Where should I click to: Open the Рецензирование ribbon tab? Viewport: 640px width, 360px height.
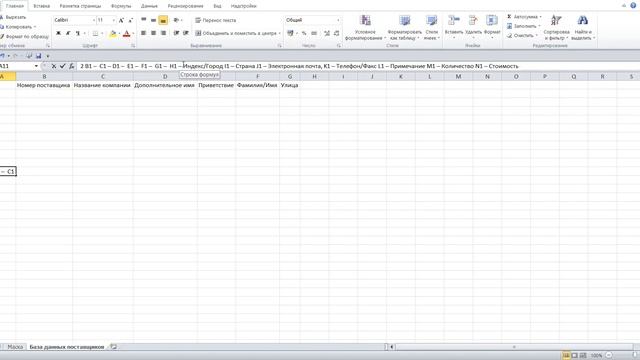pyautogui.click(x=185, y=6)
